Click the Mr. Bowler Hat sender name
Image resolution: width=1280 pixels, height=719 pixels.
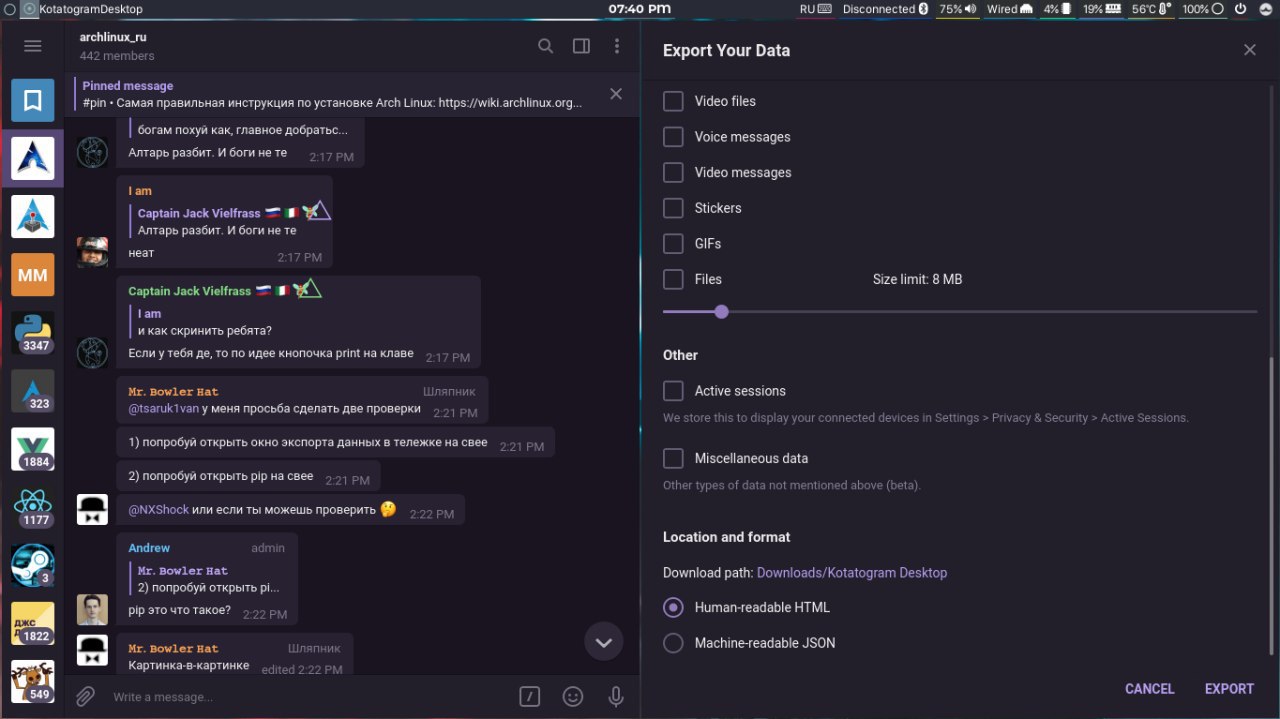[x=173, y=391]
